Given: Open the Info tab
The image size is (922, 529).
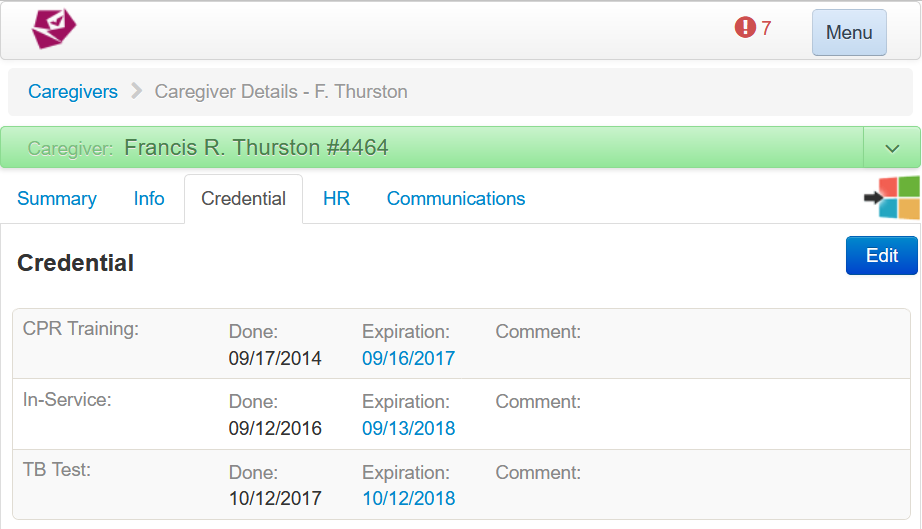Looking at the screenshot, I should pos(149,199).
